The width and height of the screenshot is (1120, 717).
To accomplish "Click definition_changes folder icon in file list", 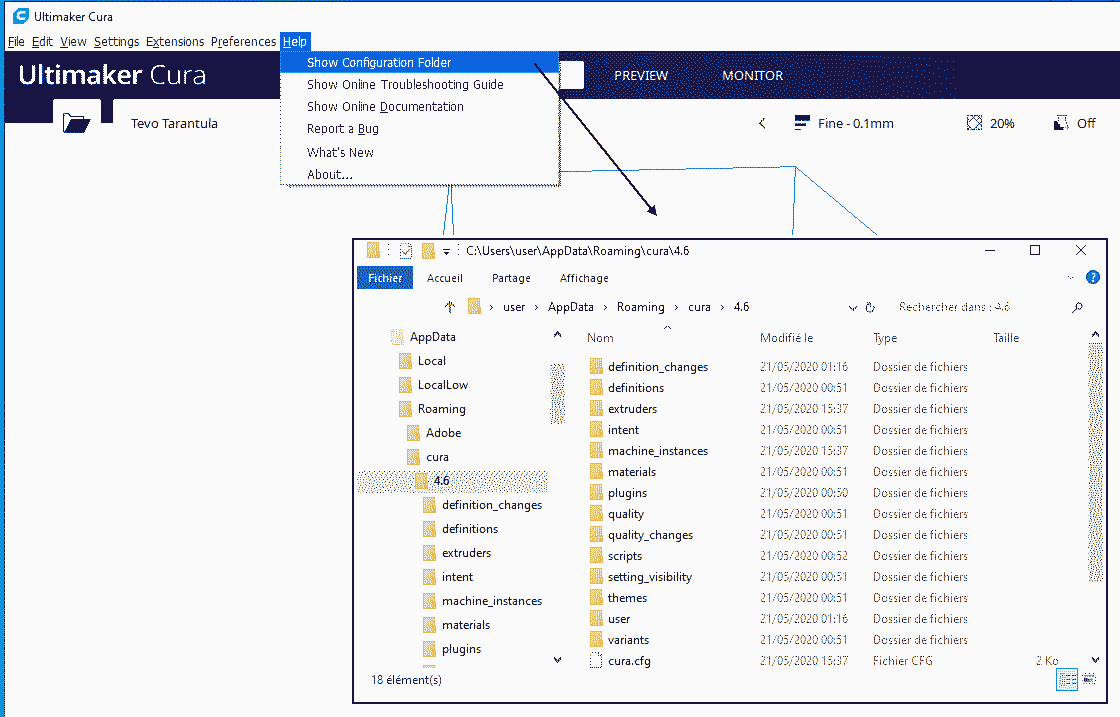I will (596, 366).
